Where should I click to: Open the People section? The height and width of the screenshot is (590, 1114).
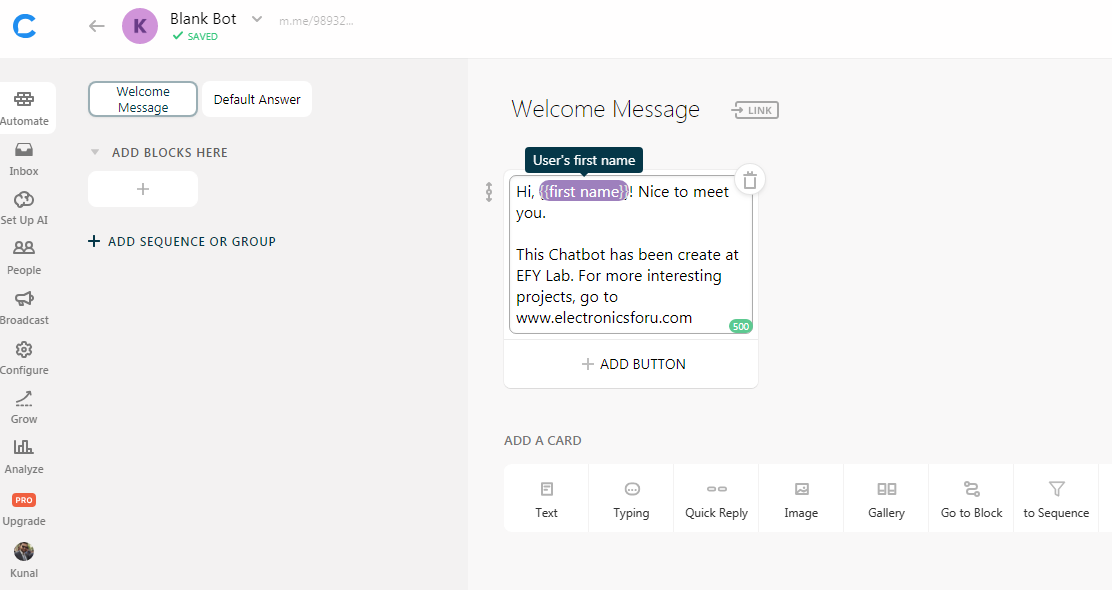click(24, 257)
